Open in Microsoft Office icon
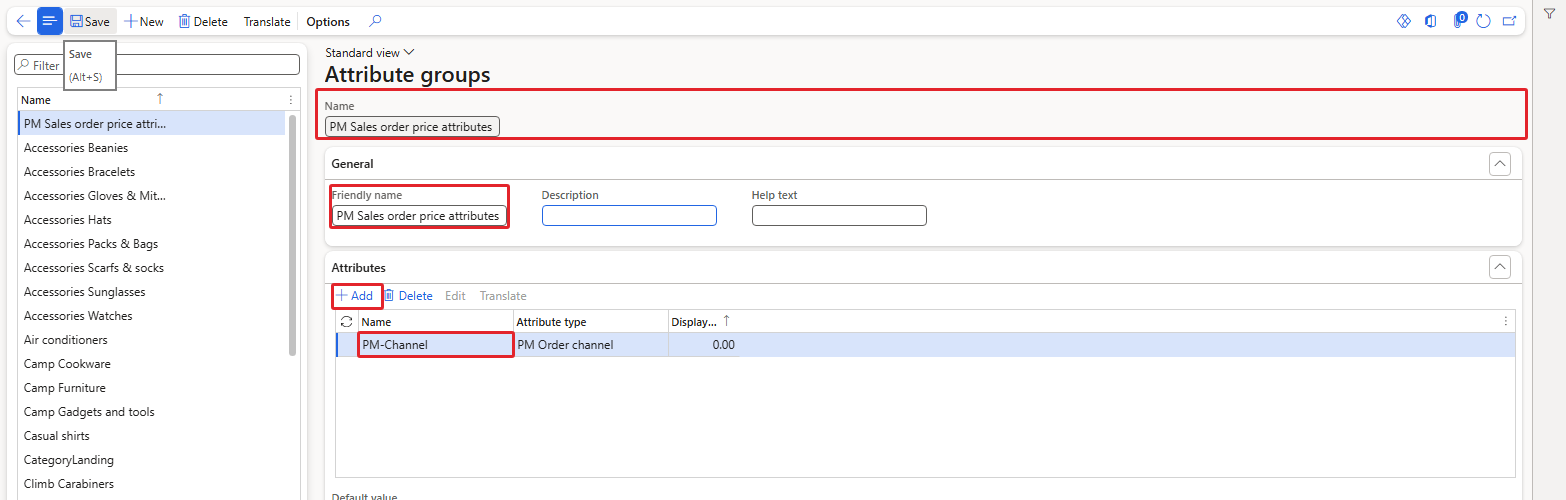The width and height of the screenshot is (1566, 500). tap(1431, 21)
